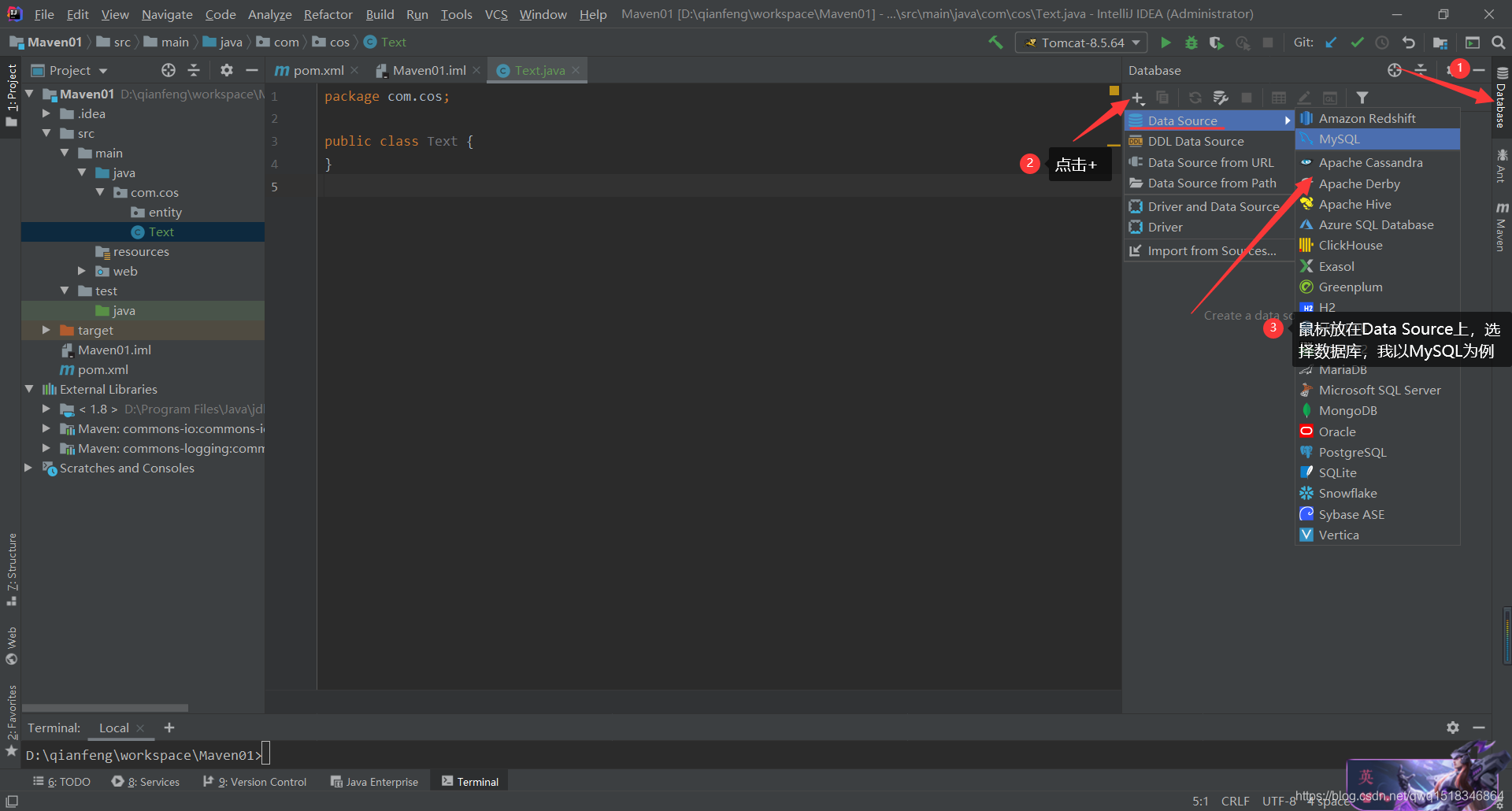Open the VCS menu
Image resolution: width=1512 pixels, height=811 pixels.
tap(496, 14)
